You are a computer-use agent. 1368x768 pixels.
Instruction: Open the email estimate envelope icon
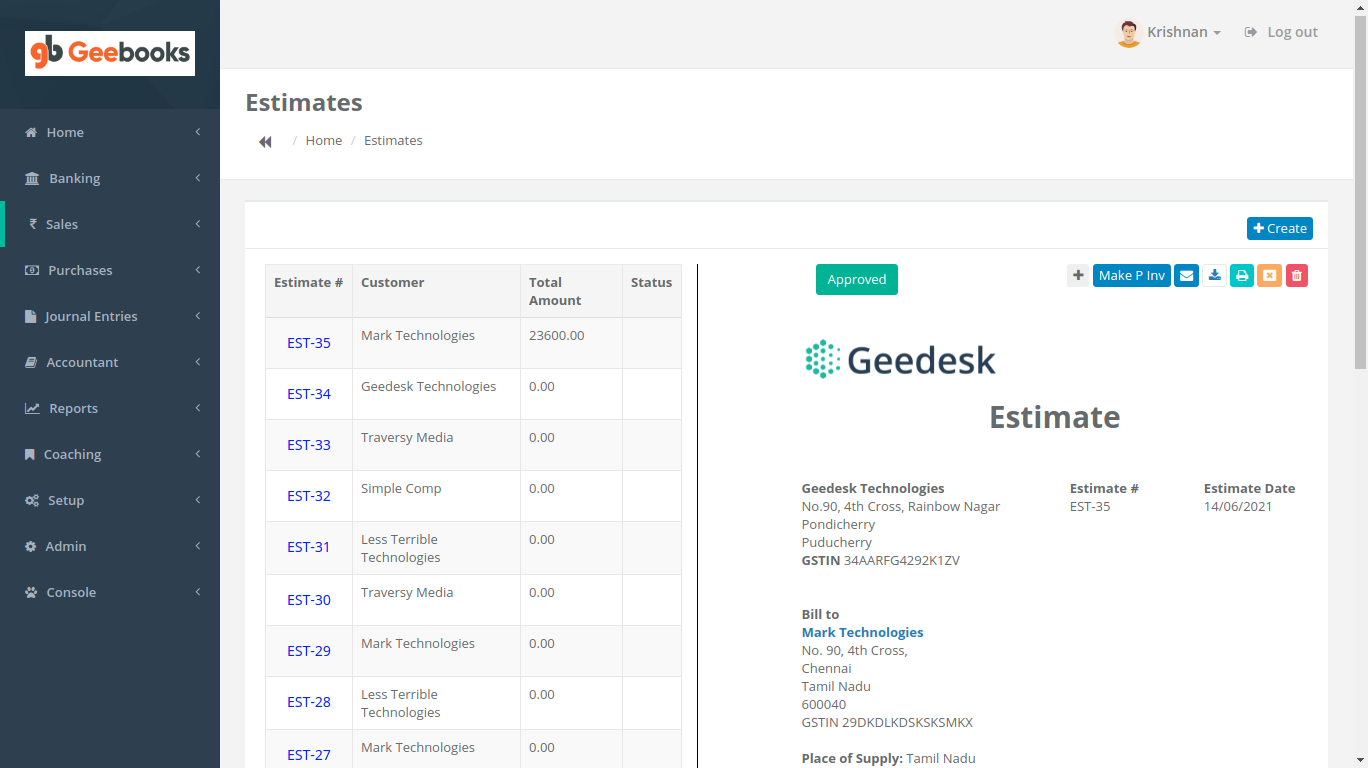(x=1186, y=275)
